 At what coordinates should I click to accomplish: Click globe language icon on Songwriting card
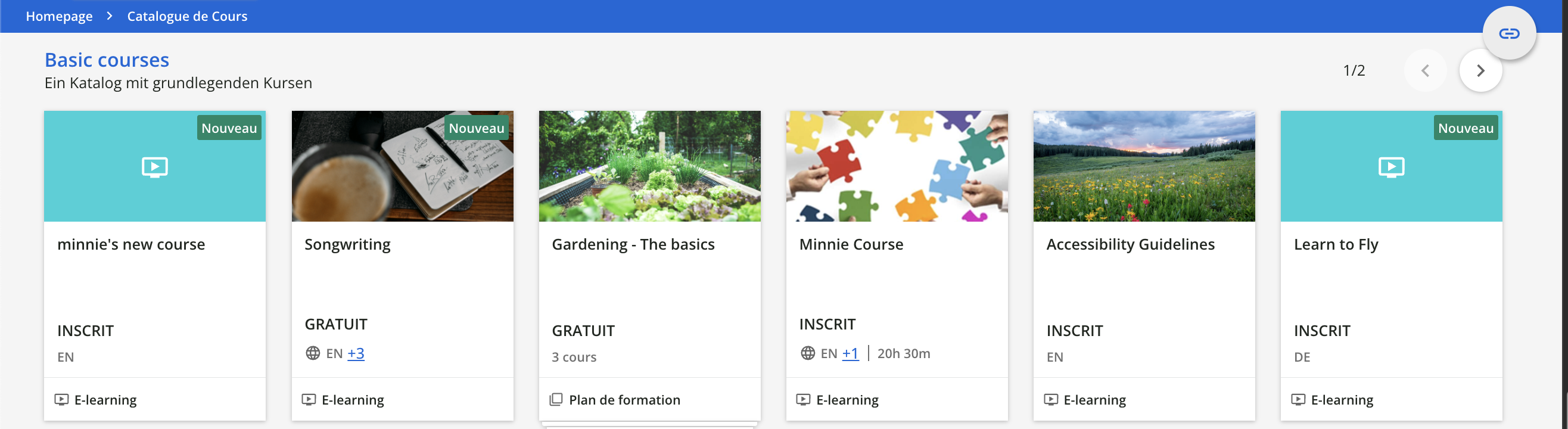click(313, 353)
